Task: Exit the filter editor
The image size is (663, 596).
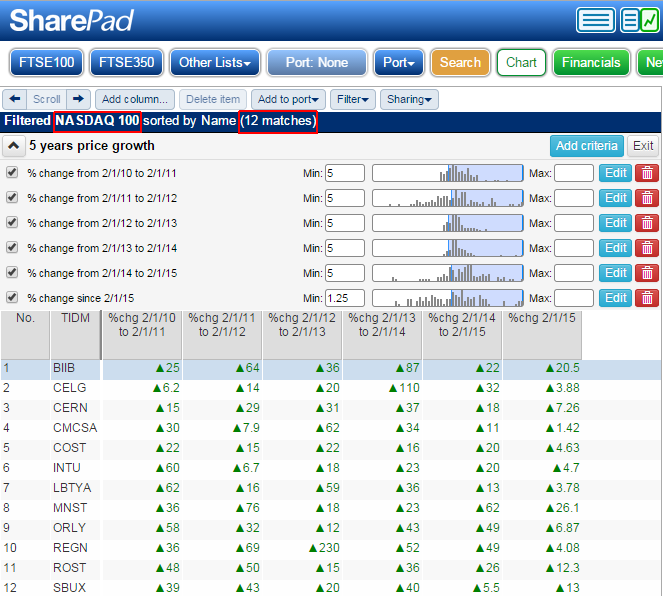Action: [643, 146]
